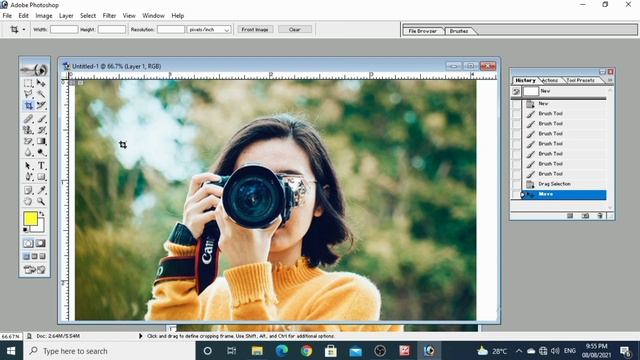Screen dimensions: 640x360
Task: Select the Gradient tool
Action: [x=41, y=141]
